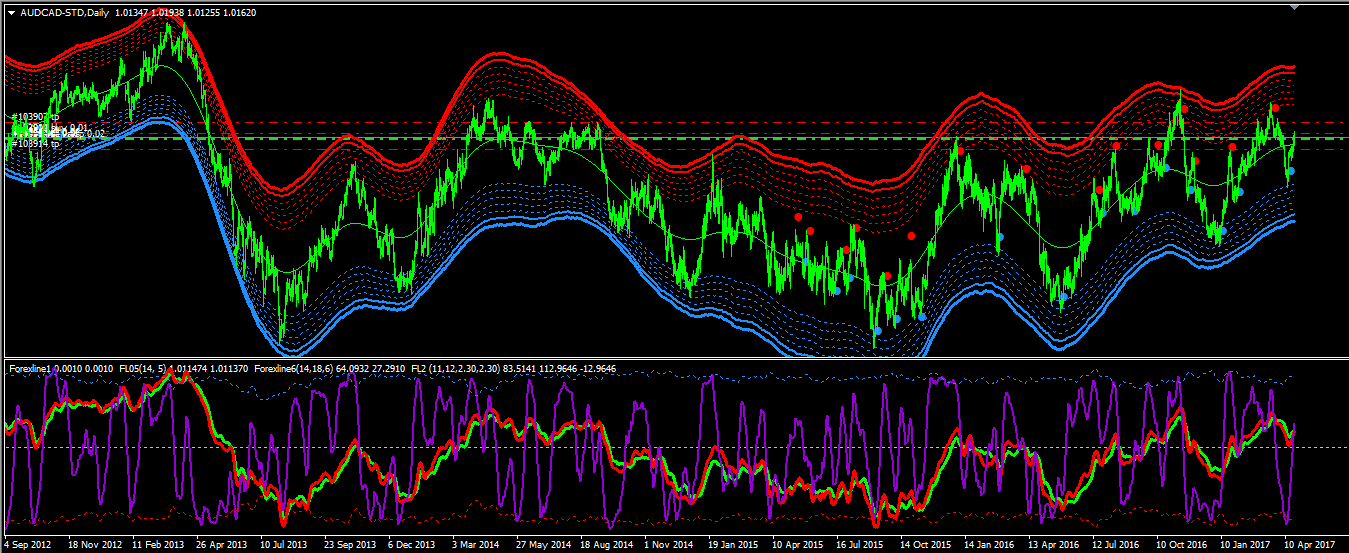This screenshot has width=1349, height=553.
Task: Click the rightmost blue signal dot on chart
Action: tap(1291, 171)
